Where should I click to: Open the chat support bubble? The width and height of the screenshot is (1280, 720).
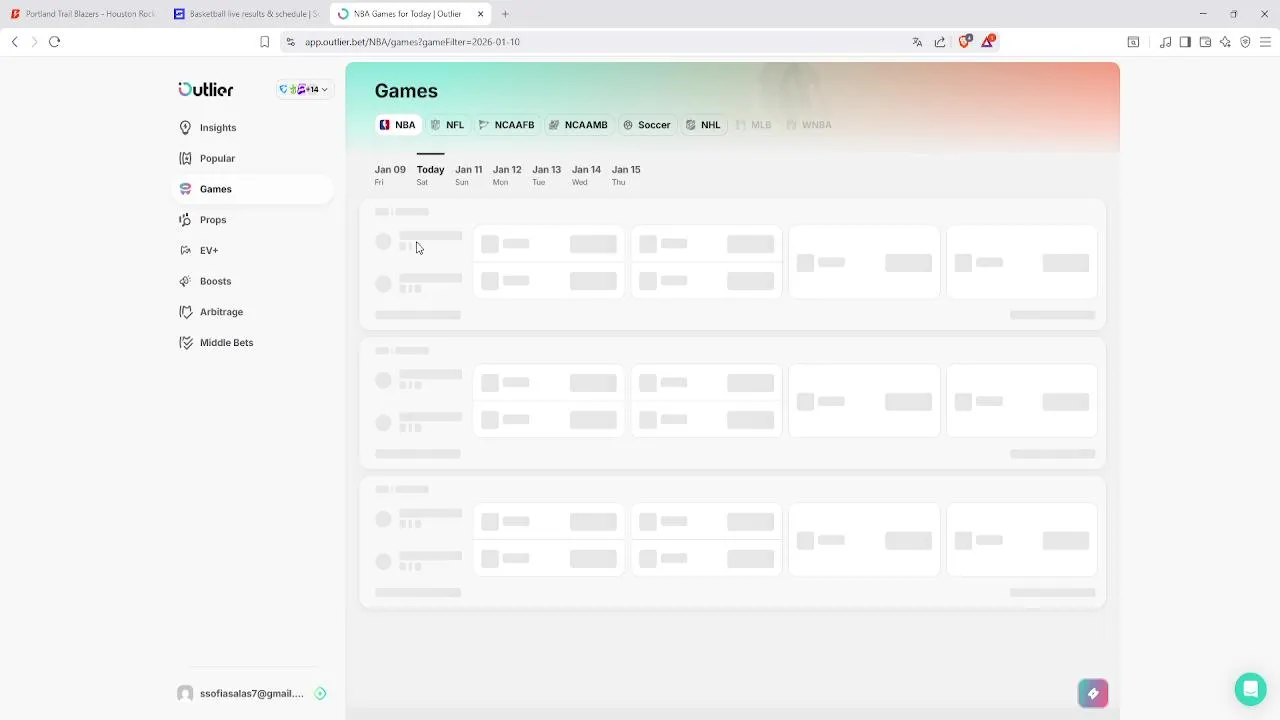(x=1250, y=690)
